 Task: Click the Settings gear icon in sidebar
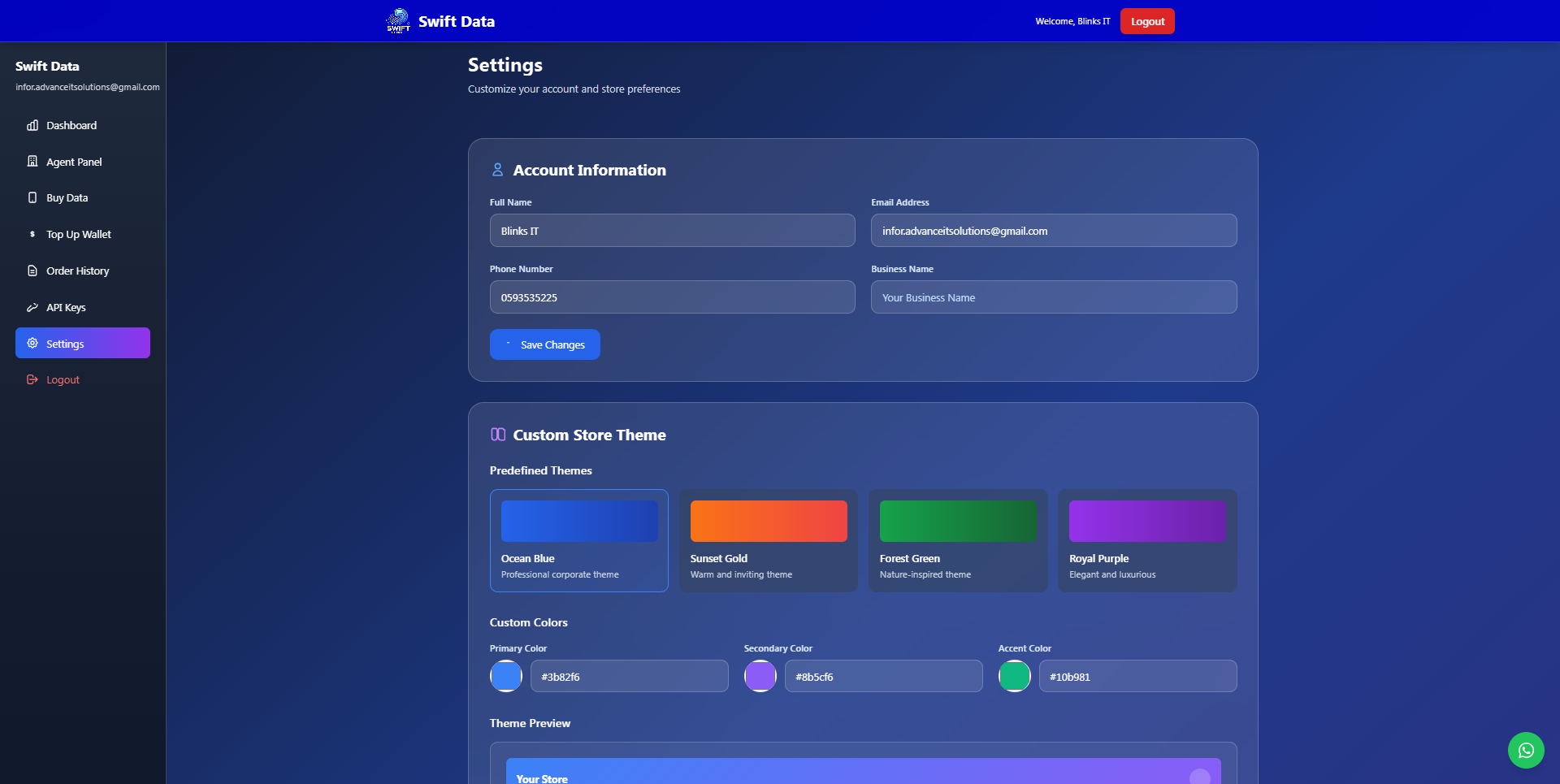tap(32, 343)
